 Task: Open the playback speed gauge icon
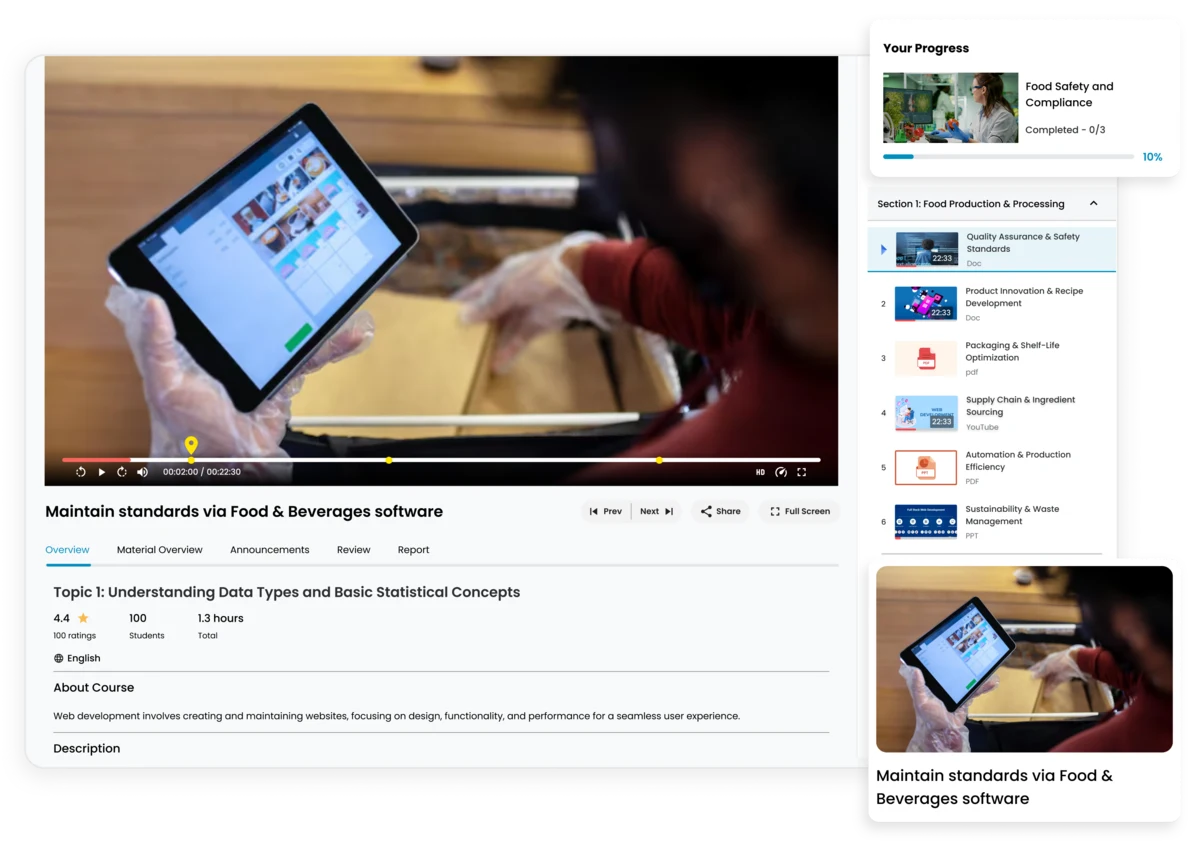click(781, 472)
